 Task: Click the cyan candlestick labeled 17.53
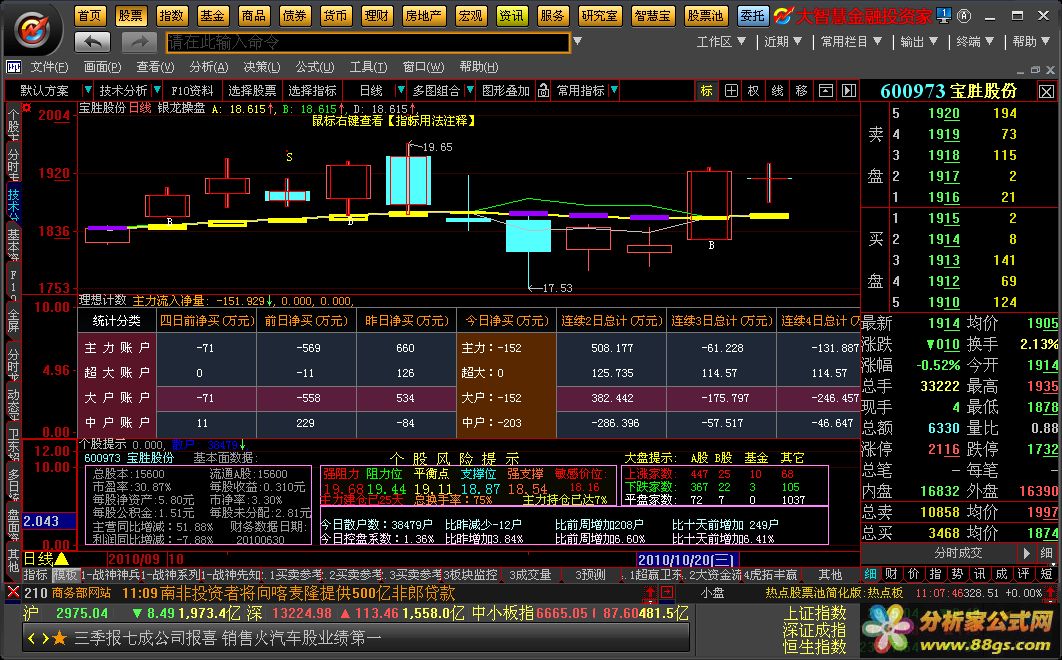point(528,236)
